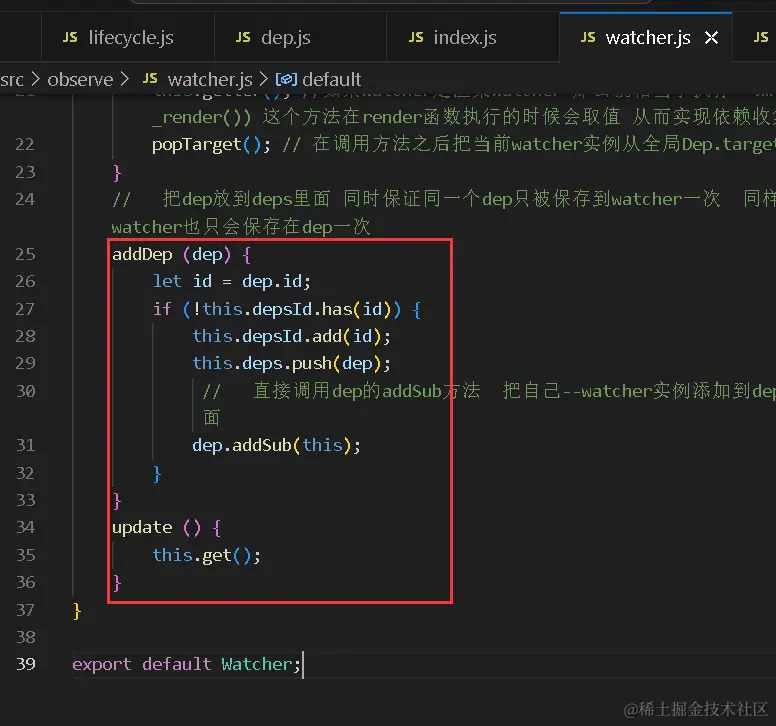Screen dimensions: 776x726
Task: Click the JS icon on watcher.js tab
Action: [x=588, y=38]
